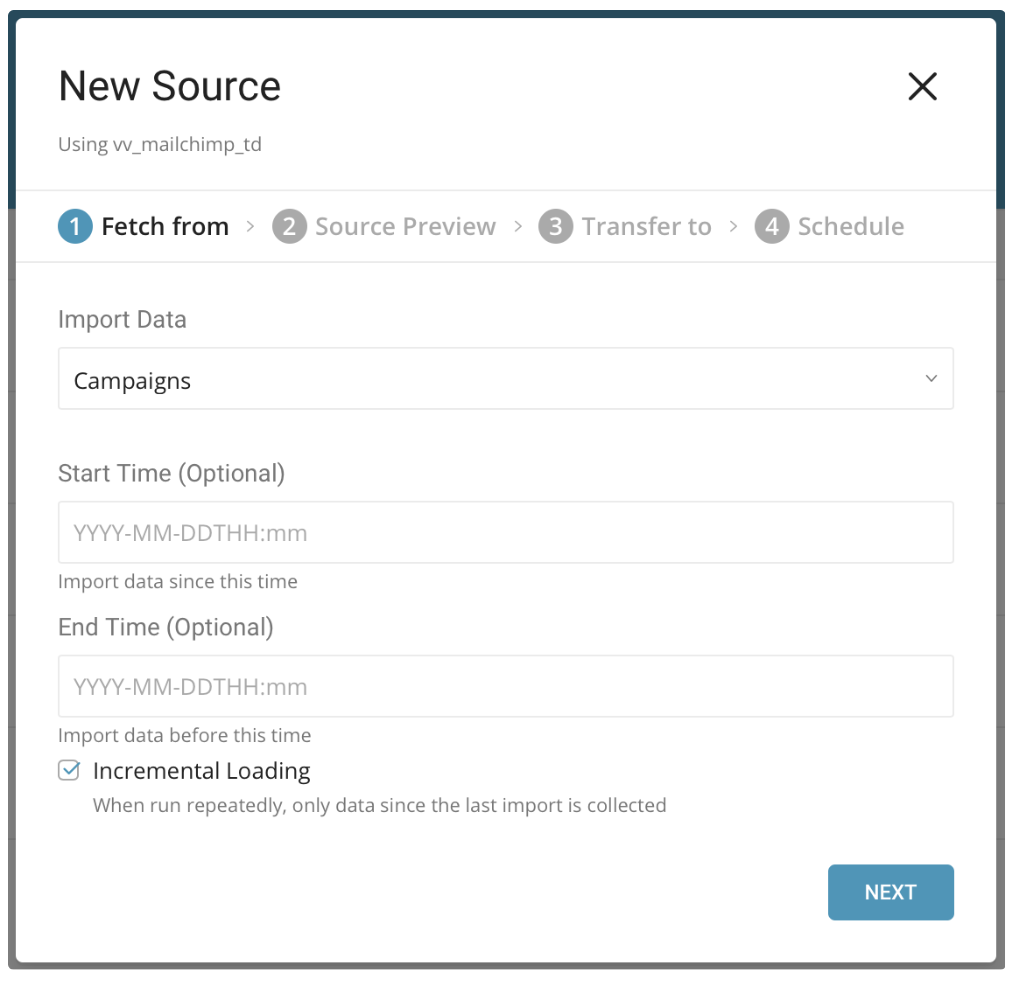Image resolution: width=1020 pixels, height=984 pixels.
Task: Click the Incremental Loading label text
Action: point(201,771)
